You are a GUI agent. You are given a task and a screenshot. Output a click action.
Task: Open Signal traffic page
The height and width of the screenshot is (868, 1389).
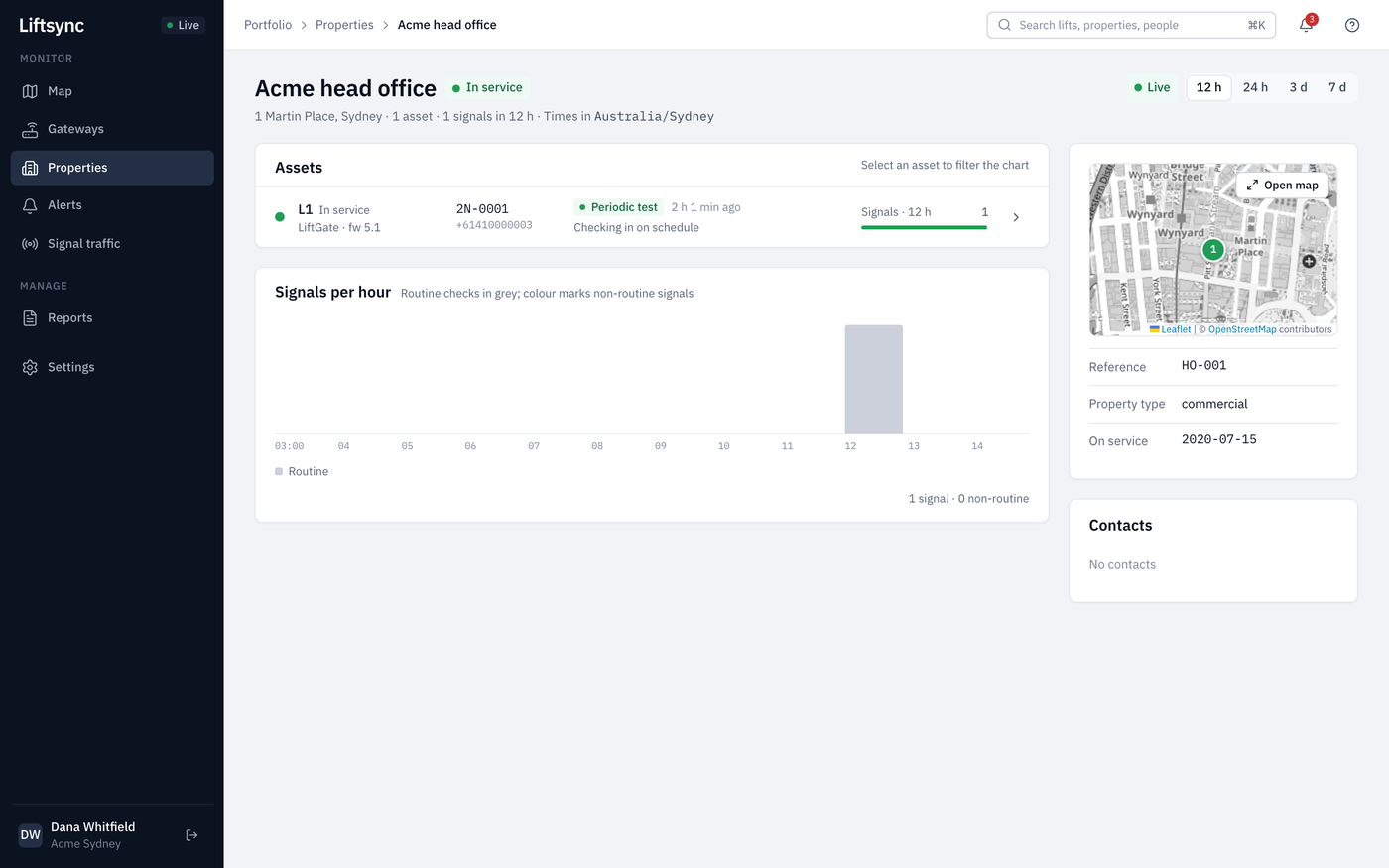[112, 243]
